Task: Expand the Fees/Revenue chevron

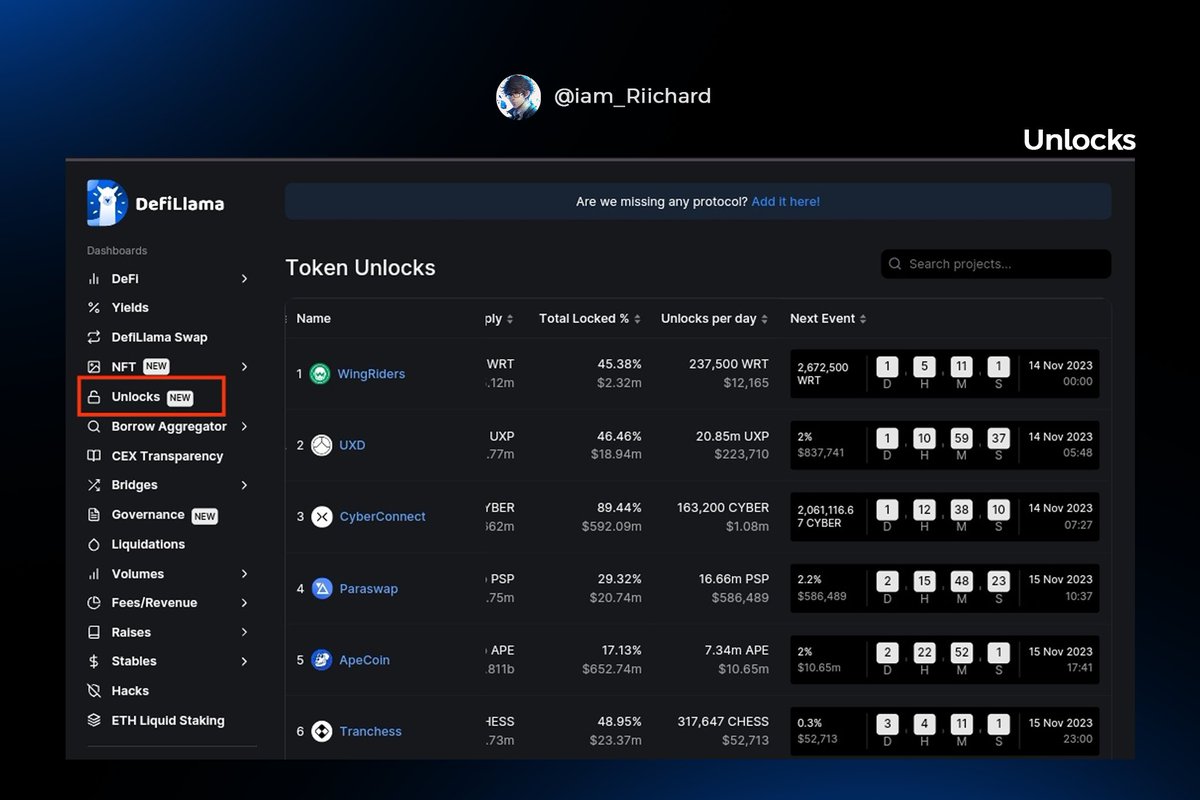Action: (245, 603)
